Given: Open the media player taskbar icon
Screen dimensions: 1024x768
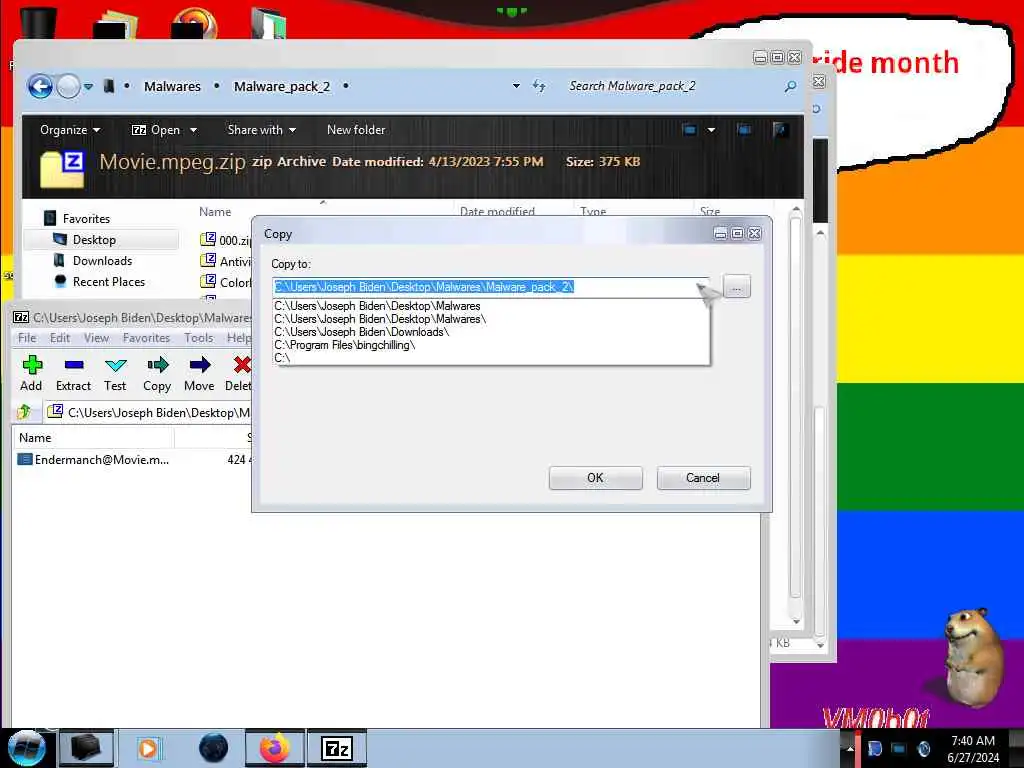Looking at the screenshot, I should pos(148,748).
